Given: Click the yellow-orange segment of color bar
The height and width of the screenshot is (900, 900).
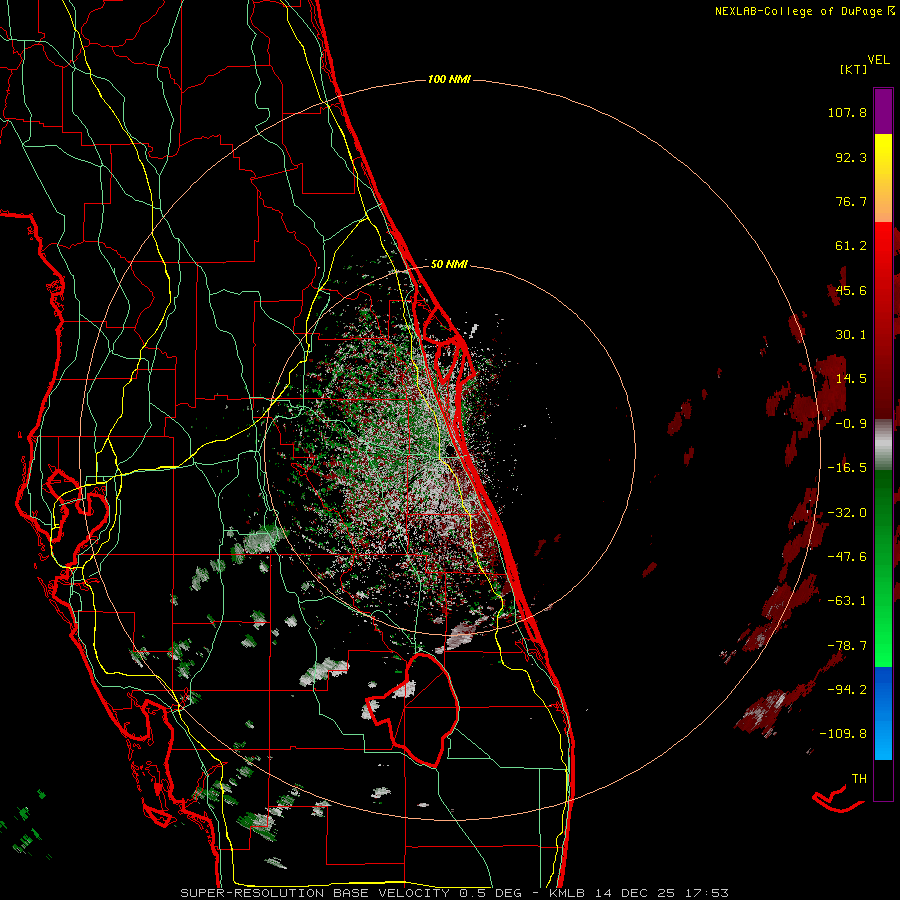Looking at the screenshot, I should click(x=883, y=178).
